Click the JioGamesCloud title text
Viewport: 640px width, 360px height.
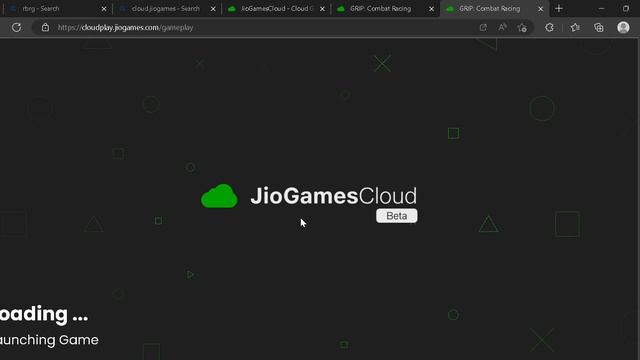[x=333, y=196]
